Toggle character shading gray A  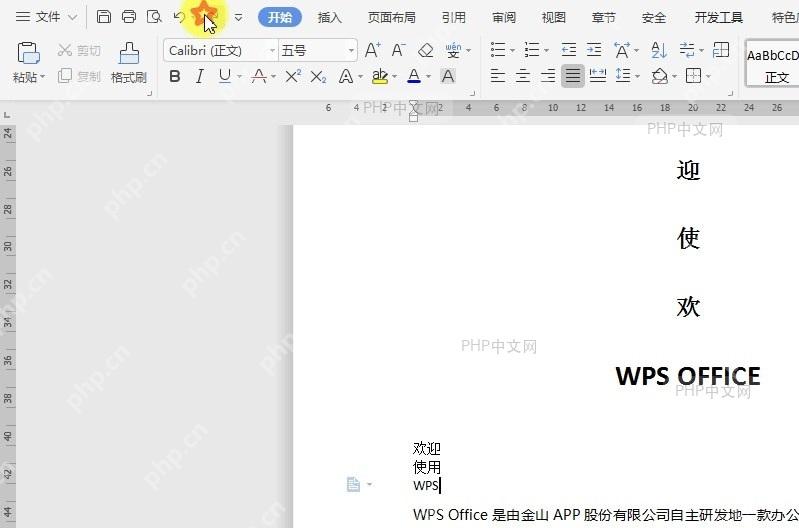[x=448, y=76]
